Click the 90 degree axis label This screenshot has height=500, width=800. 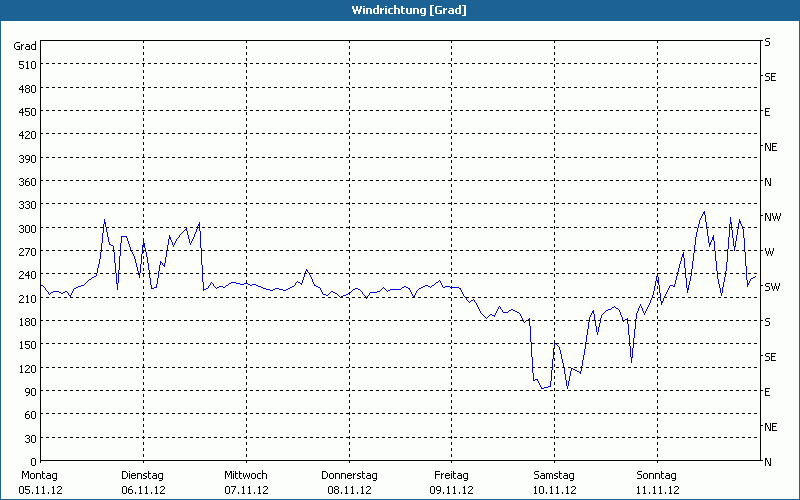tap(31, 392)
